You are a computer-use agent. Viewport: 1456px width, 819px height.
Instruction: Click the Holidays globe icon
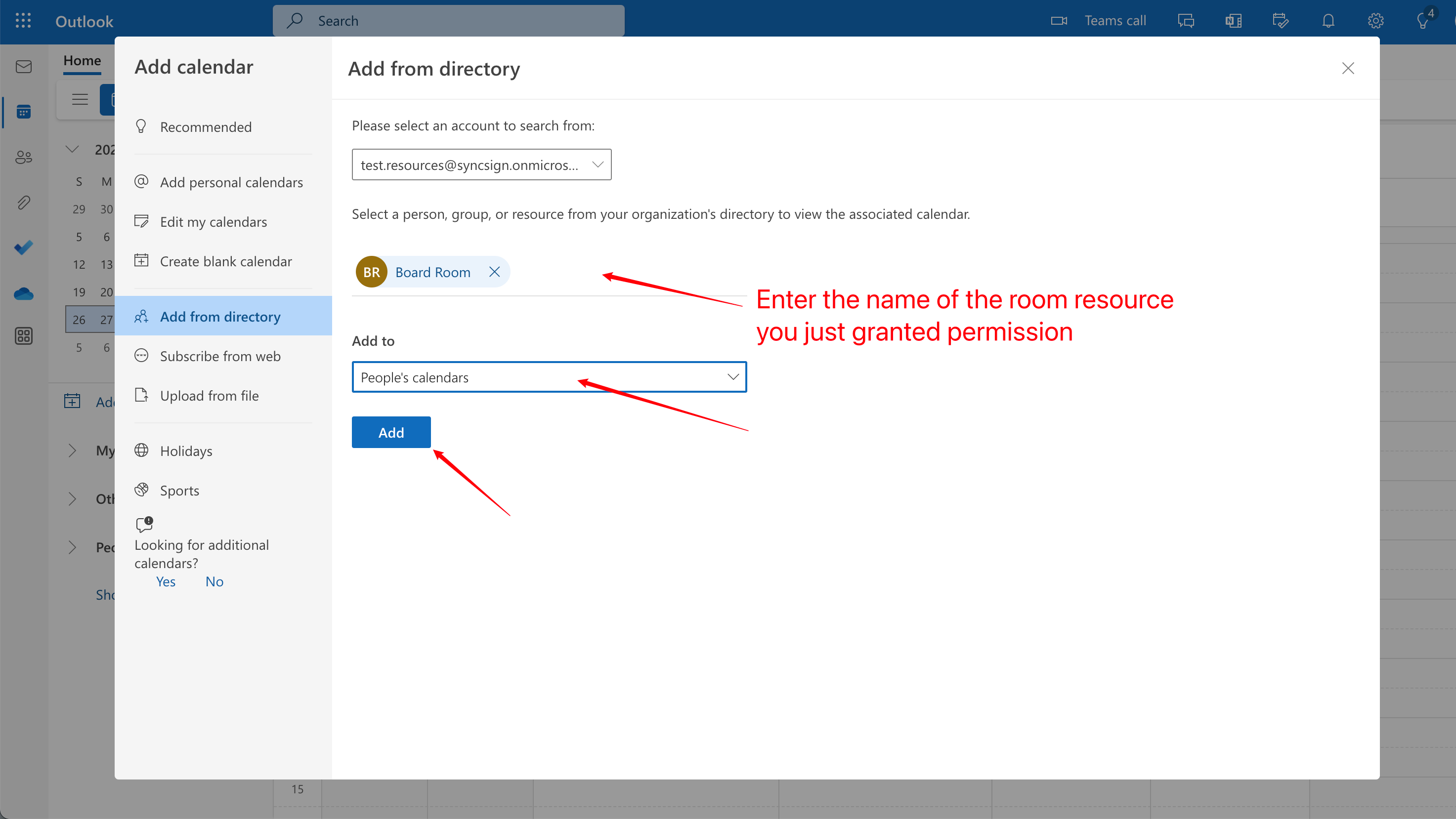141,450
